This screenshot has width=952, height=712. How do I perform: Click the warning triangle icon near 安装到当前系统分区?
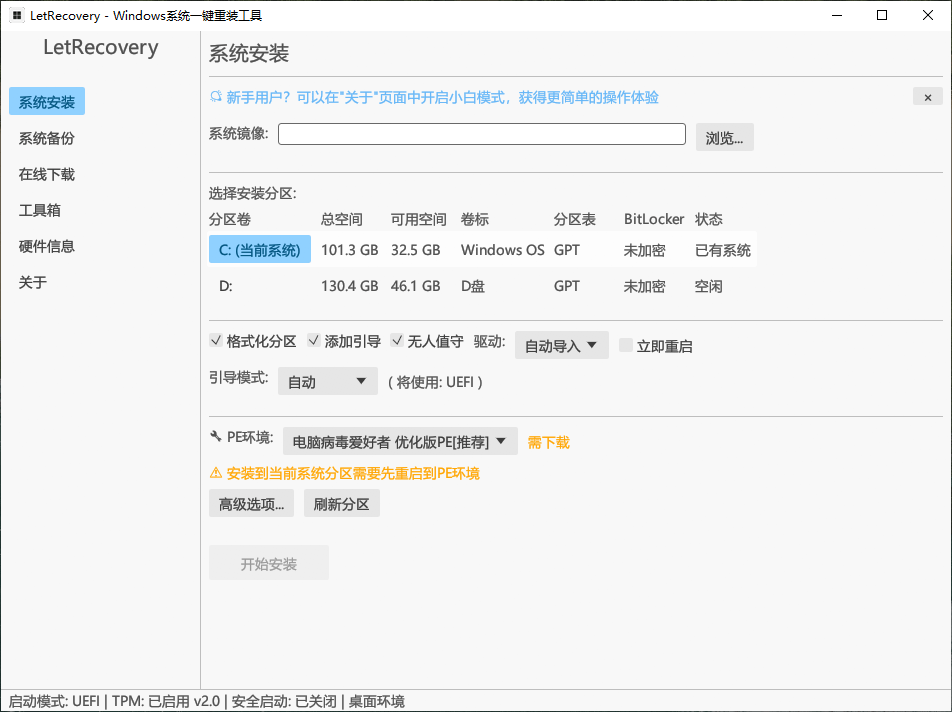pos(216,473)
